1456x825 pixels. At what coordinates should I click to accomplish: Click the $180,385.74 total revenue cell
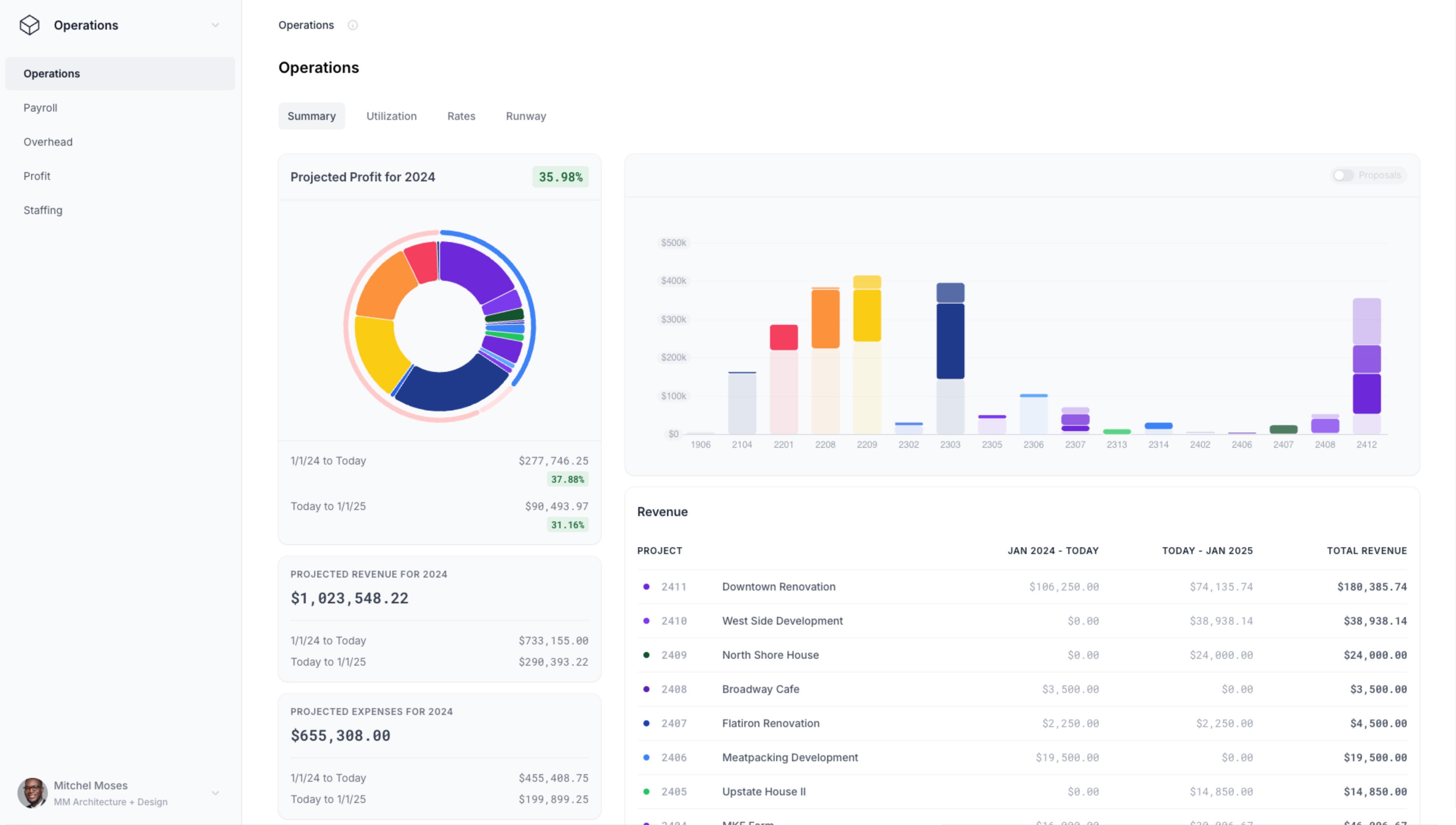(x=1372, y=587)
